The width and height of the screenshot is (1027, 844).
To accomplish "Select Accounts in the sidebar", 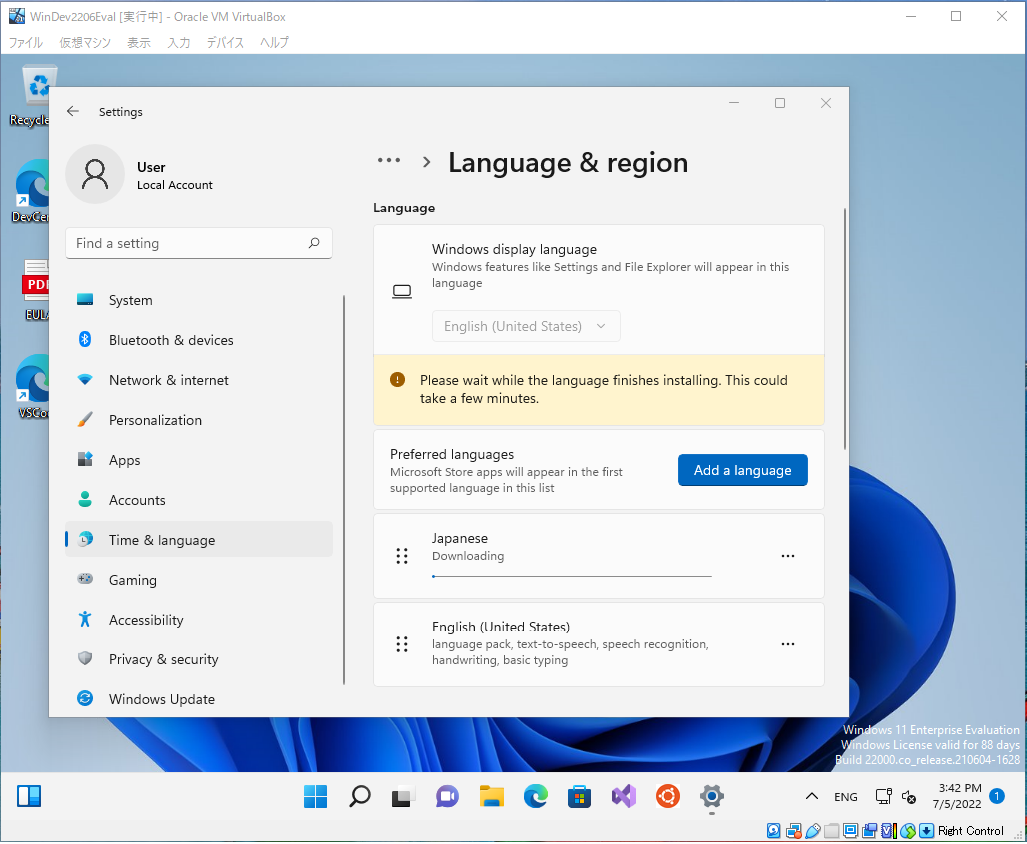I will [x=199, y=500].
